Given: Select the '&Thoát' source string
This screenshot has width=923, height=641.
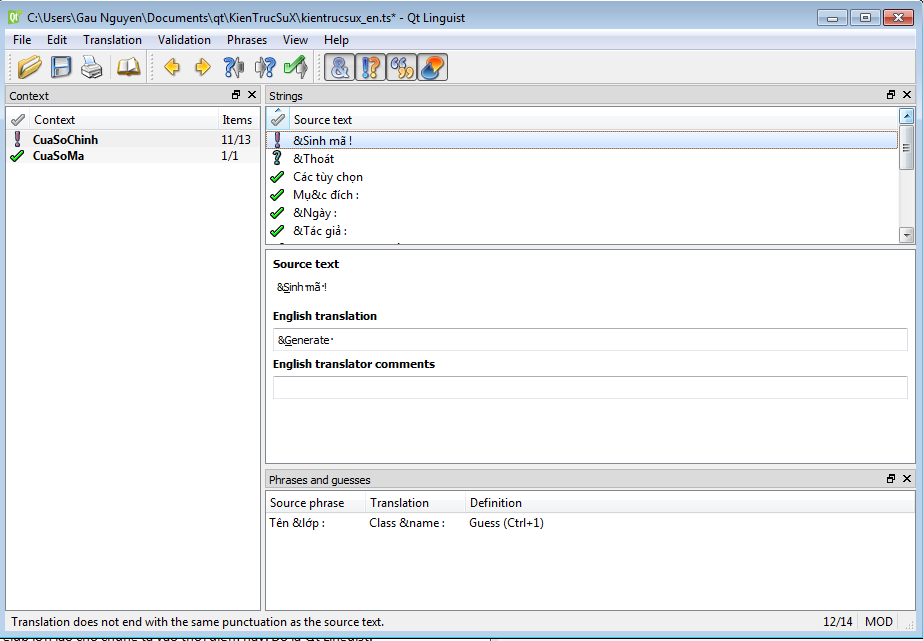Looking at the screenshot, I should (x=313, y=158).
